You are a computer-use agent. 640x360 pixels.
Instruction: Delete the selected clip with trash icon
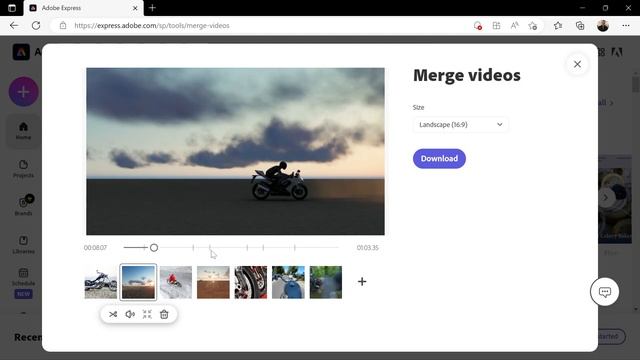tap(164, 314)
